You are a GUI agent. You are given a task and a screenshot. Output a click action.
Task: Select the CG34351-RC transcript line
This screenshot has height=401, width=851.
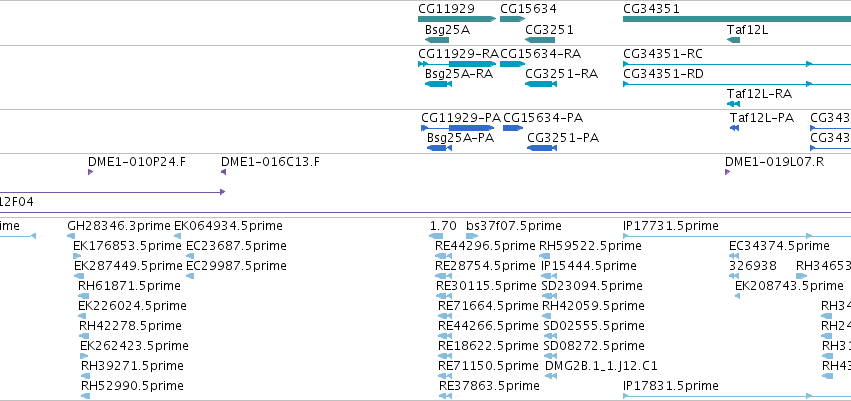tap(737, 64)
